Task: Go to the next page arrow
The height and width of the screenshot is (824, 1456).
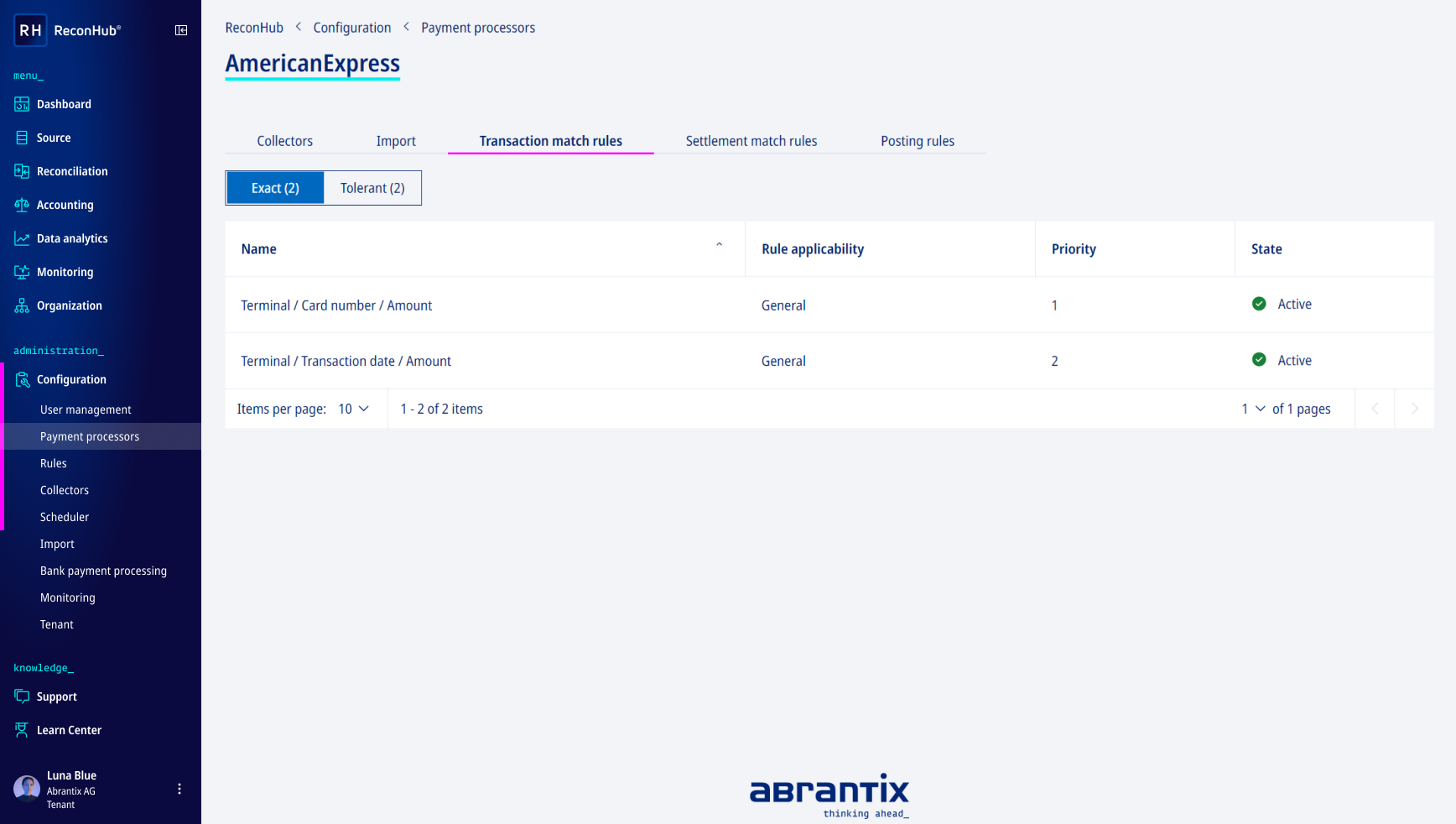Action: click(1414, 409)
